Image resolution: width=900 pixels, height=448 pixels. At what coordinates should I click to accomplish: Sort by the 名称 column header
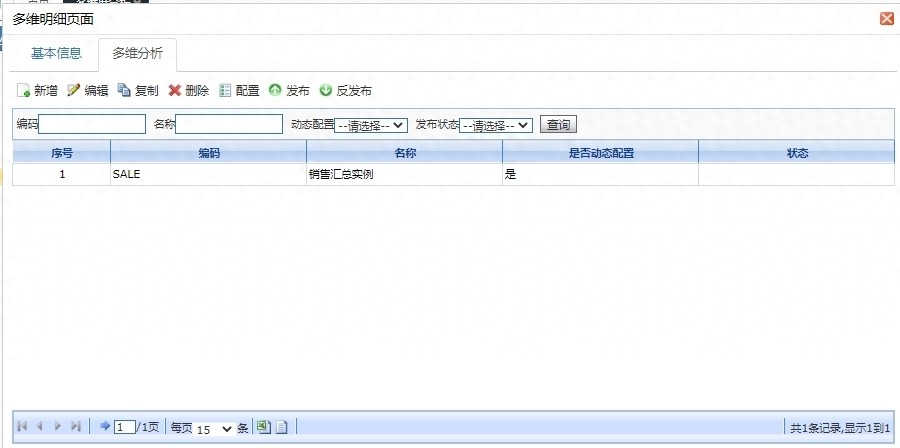tap(405, 153)
